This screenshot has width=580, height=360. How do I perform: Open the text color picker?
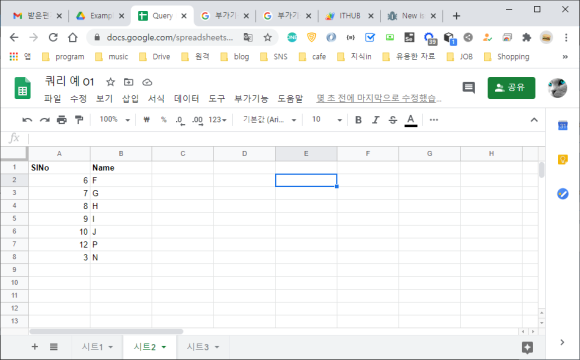[411, 120]
